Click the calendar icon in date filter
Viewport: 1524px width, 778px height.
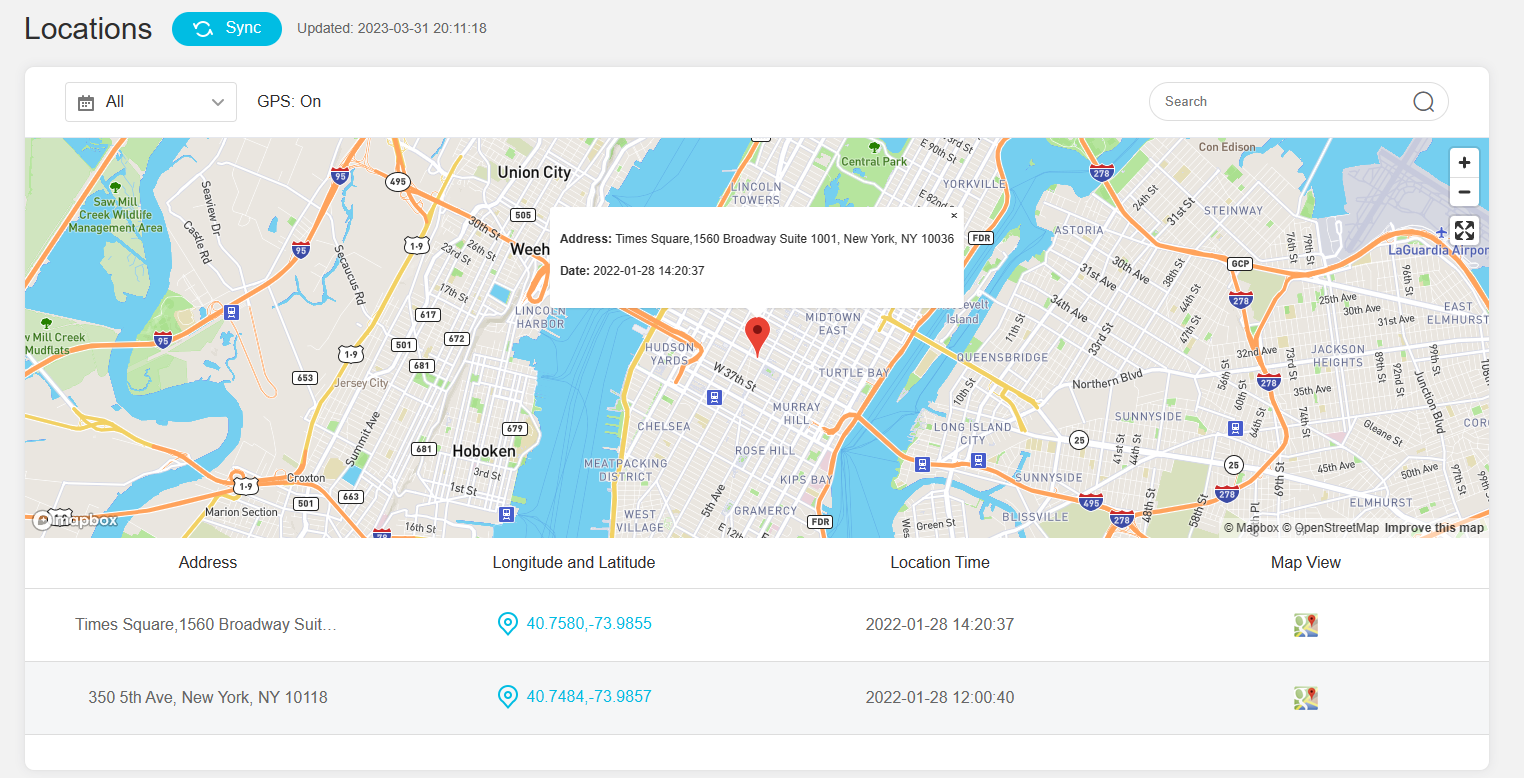tap(86, 102)
